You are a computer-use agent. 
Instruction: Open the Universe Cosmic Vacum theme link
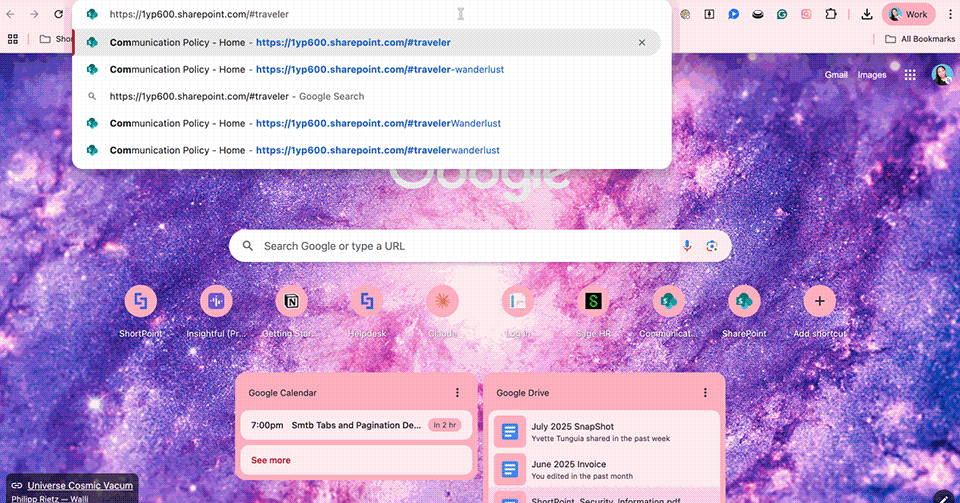80,485
